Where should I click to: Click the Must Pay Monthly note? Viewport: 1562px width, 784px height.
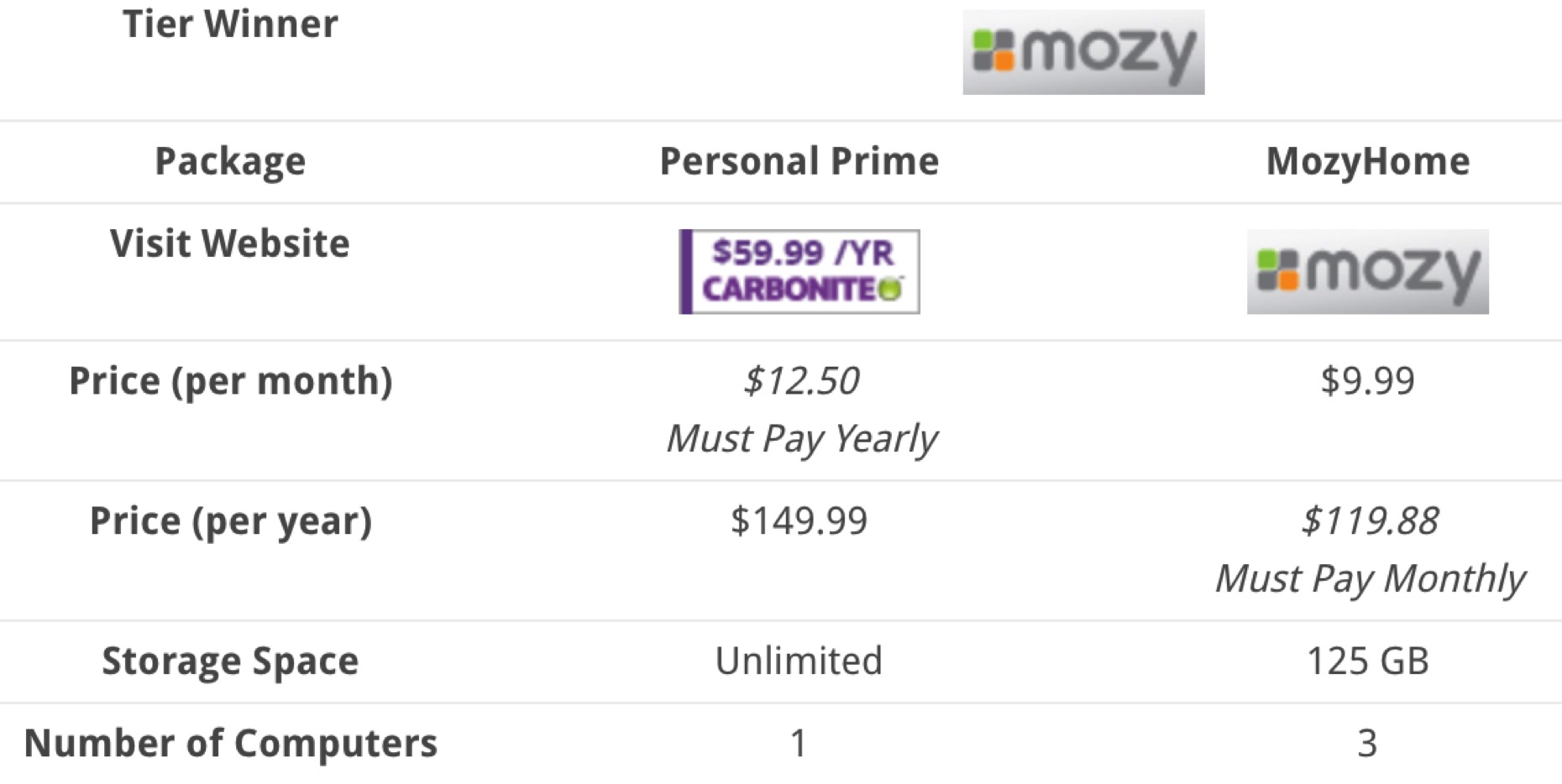[x=1371, y=579]
